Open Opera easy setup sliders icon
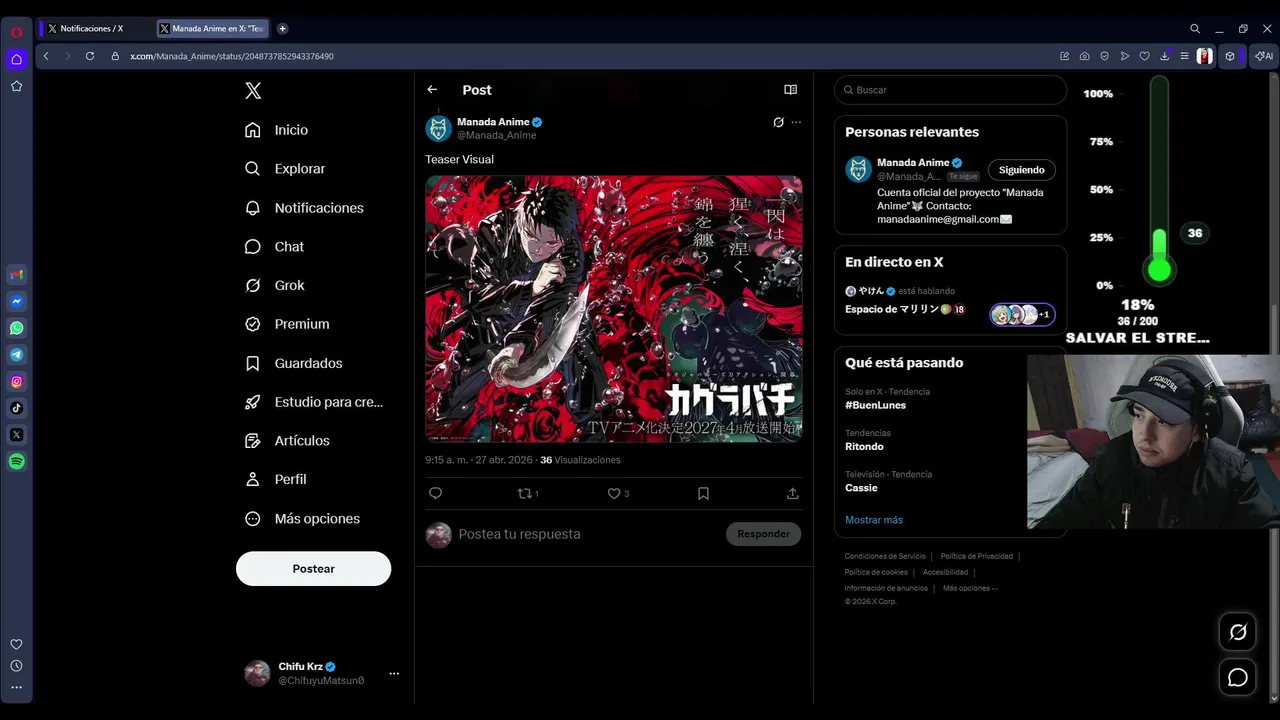This screenshot has height=720, width=1280. pos(1185,56)
